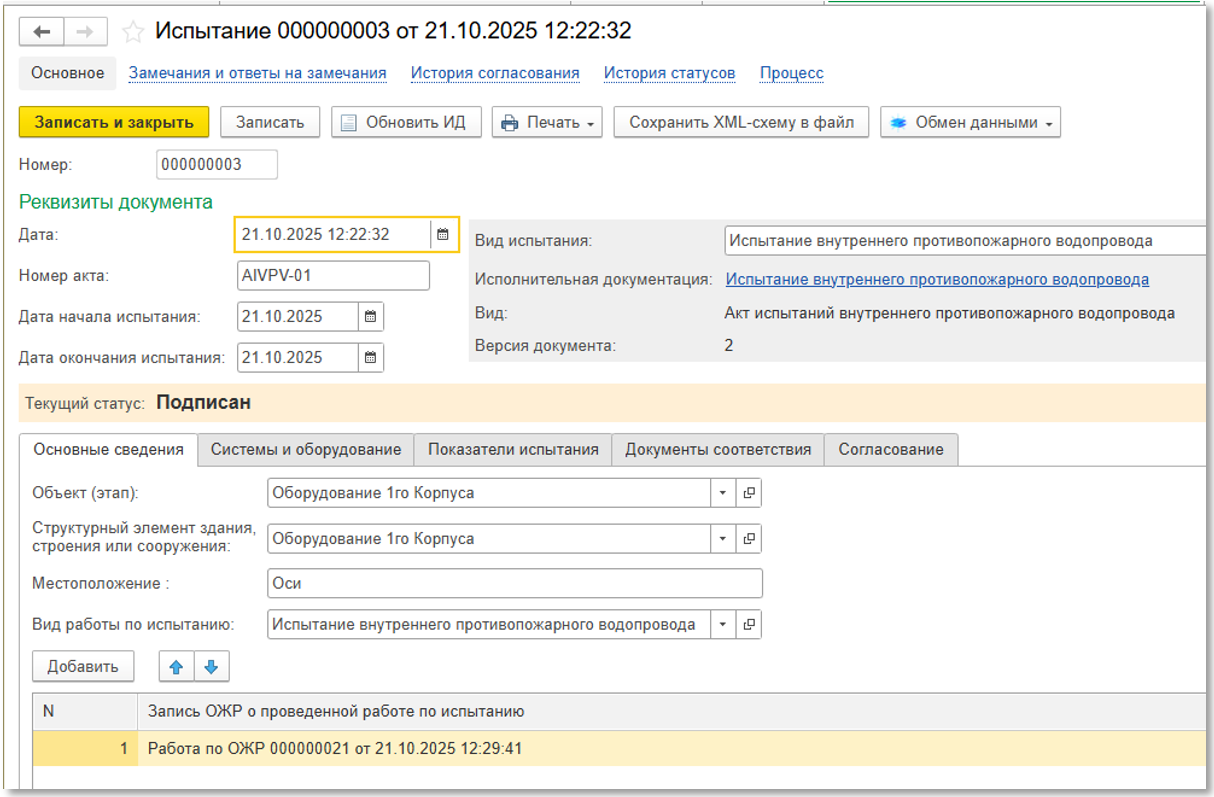This screenshot has width=1214, height=797.
Task: Click the back navigation arrow
Action: pos(41,32)
